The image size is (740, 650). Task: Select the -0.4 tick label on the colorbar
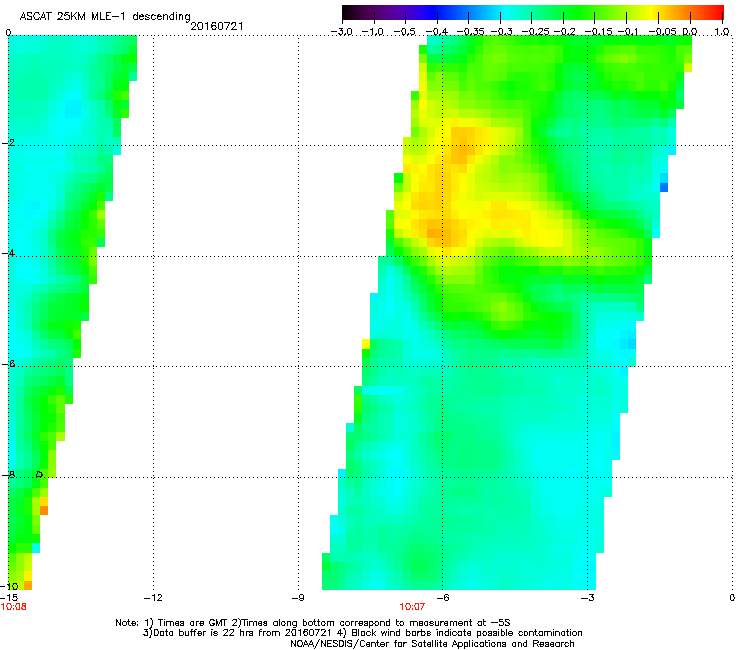tap(437, 32)
